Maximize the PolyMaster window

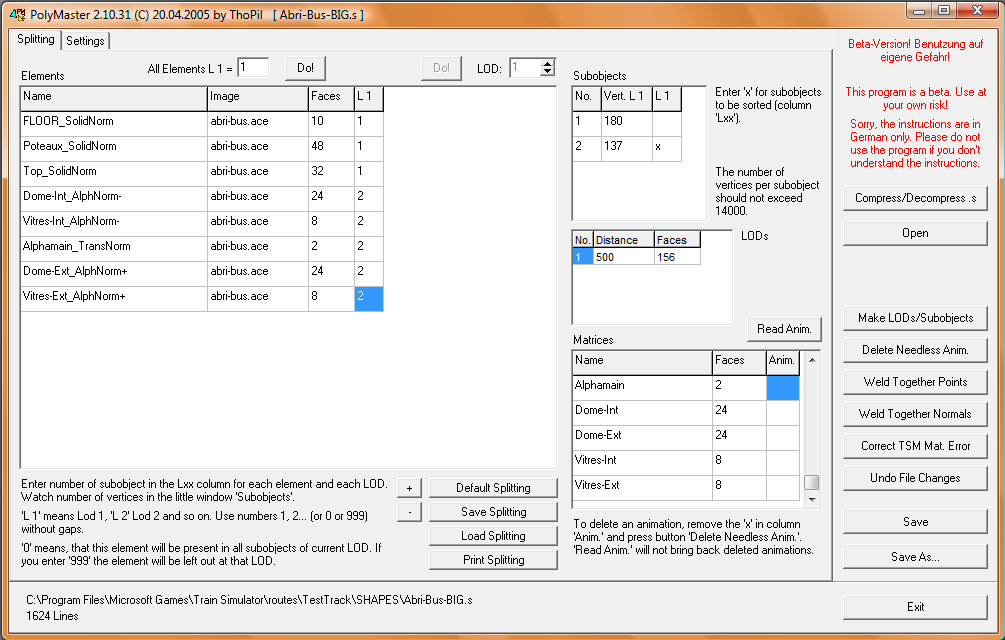tap(943, 11)
